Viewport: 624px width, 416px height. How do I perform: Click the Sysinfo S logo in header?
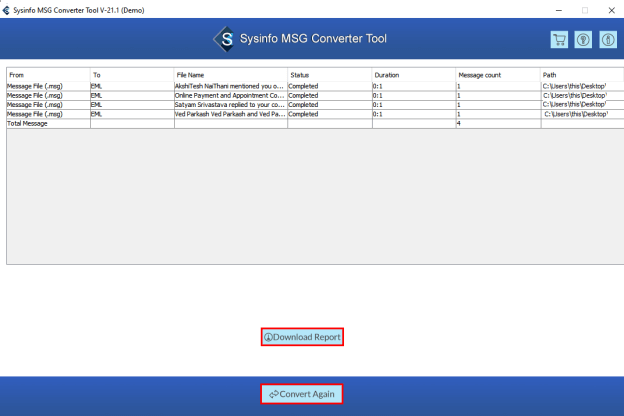click(223, 39)
